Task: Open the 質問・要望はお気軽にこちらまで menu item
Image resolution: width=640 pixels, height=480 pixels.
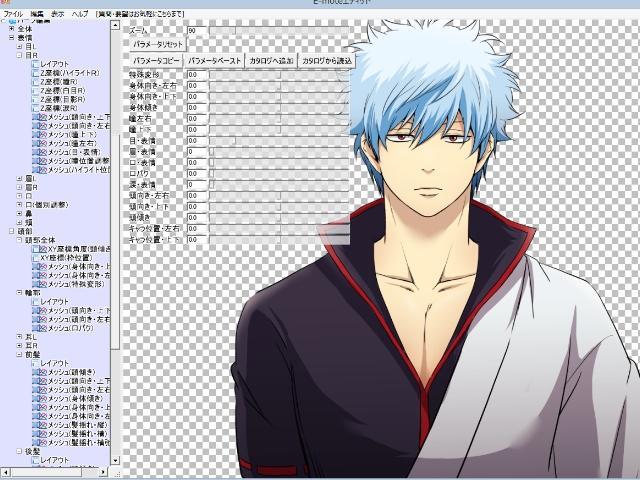Action: click(x=140, y=14)
